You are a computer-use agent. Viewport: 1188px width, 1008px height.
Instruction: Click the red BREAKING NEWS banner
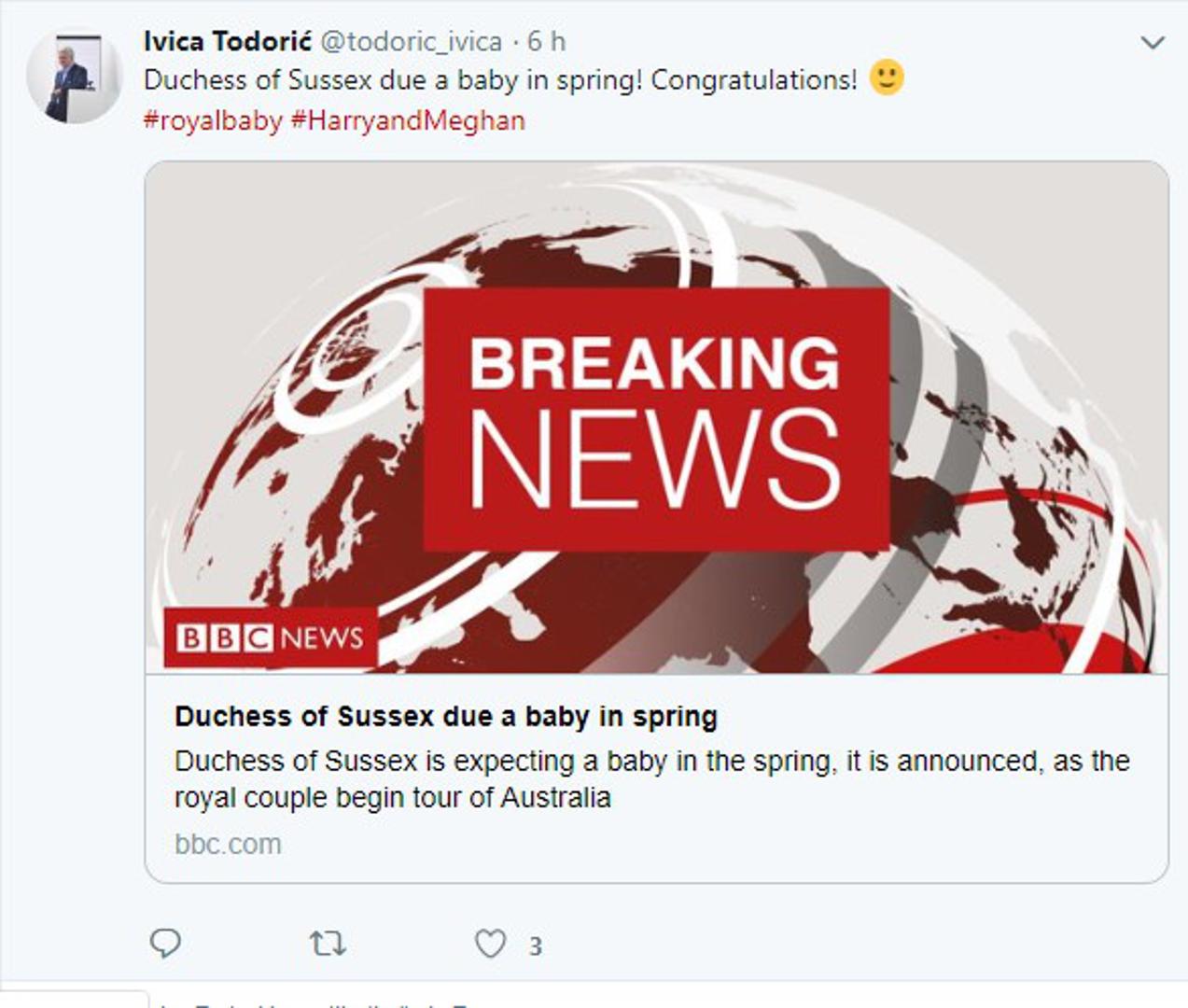(656, 419)
